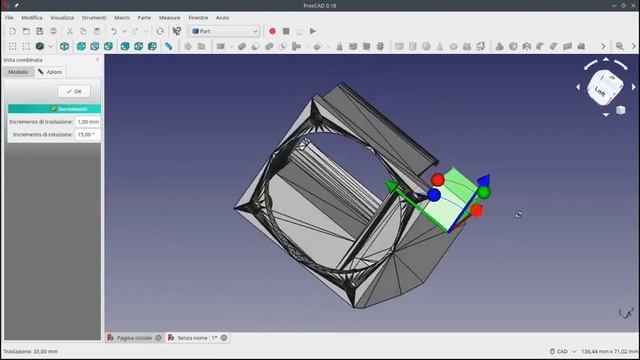Open a file using the folder icon
The height and width of the screenshot is (360, 640).
pos(26,31)
